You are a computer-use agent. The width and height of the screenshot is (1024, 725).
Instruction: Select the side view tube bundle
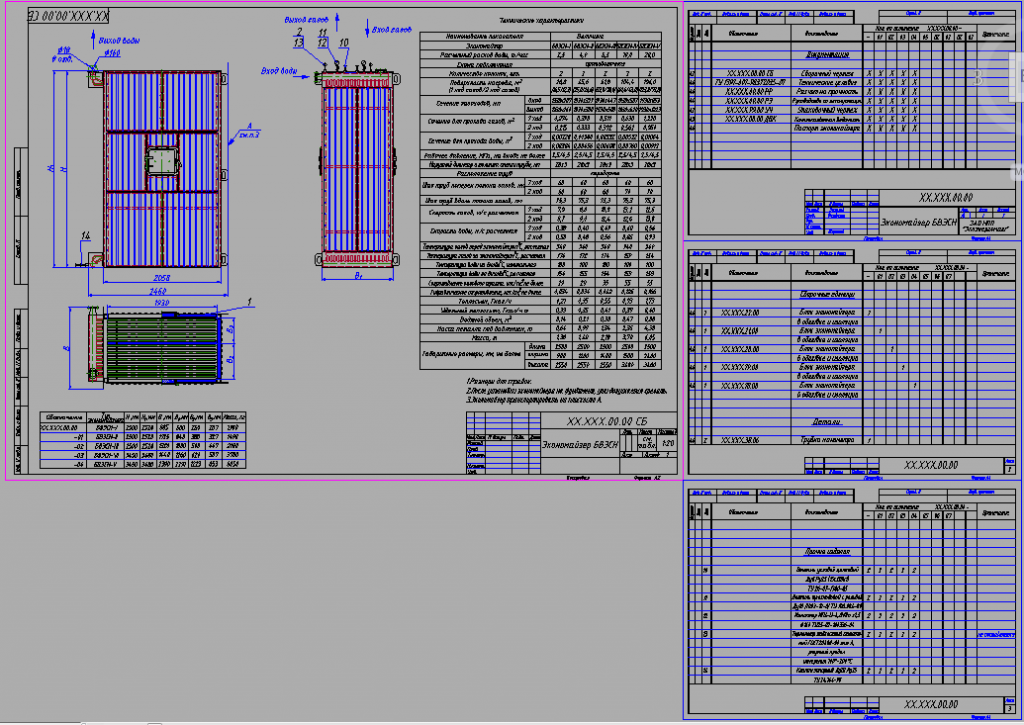click(357, 169)
